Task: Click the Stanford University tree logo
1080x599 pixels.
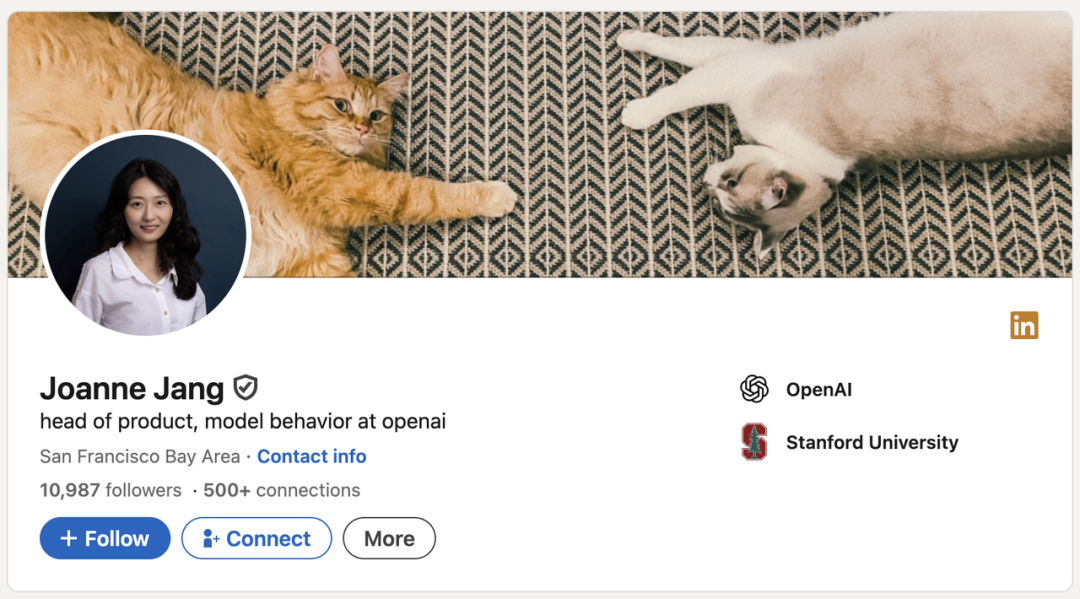Action: [x=754, y=442]
